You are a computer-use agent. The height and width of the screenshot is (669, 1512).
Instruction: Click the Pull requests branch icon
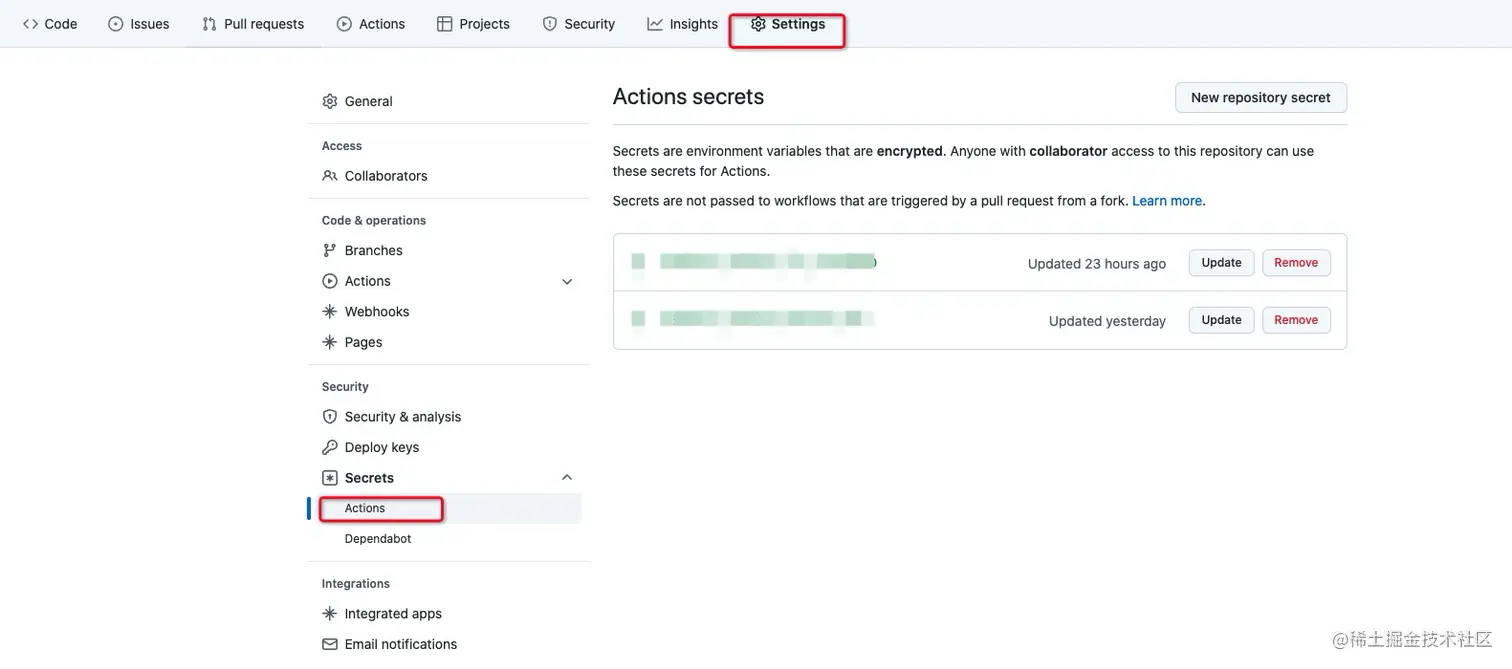tap(209, 24)
